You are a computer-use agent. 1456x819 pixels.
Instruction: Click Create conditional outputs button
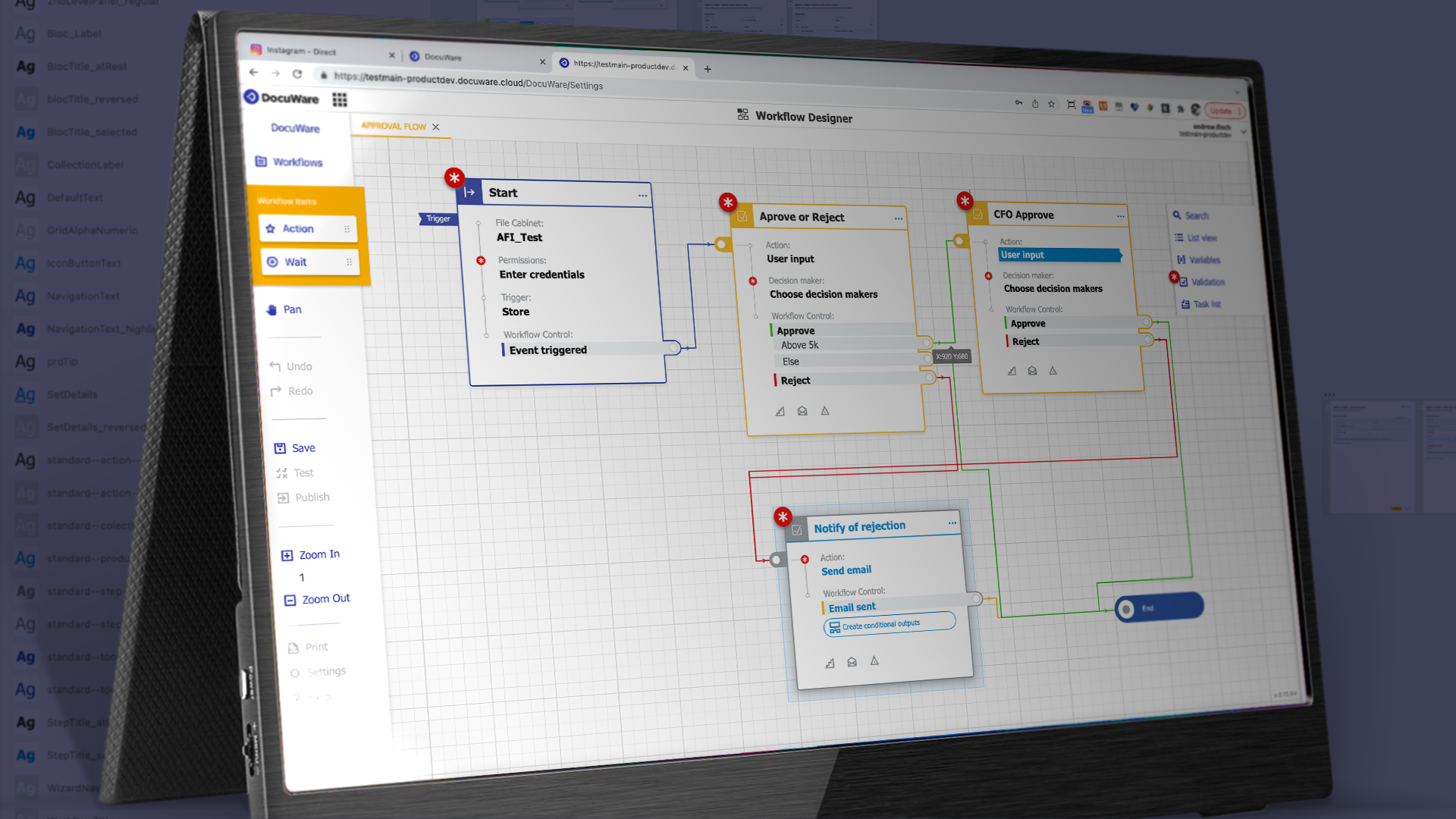tap(888, 625)
